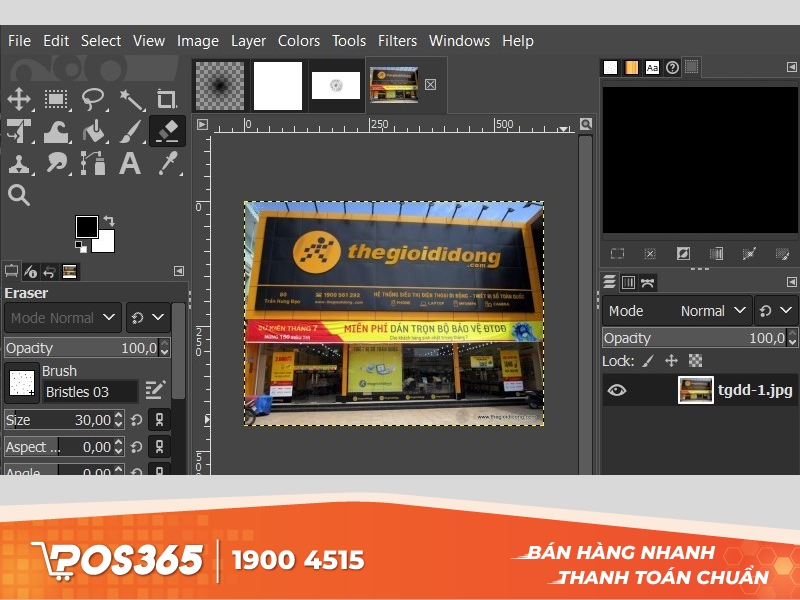Click the foreground color black swatch

(x=87, y=227)
